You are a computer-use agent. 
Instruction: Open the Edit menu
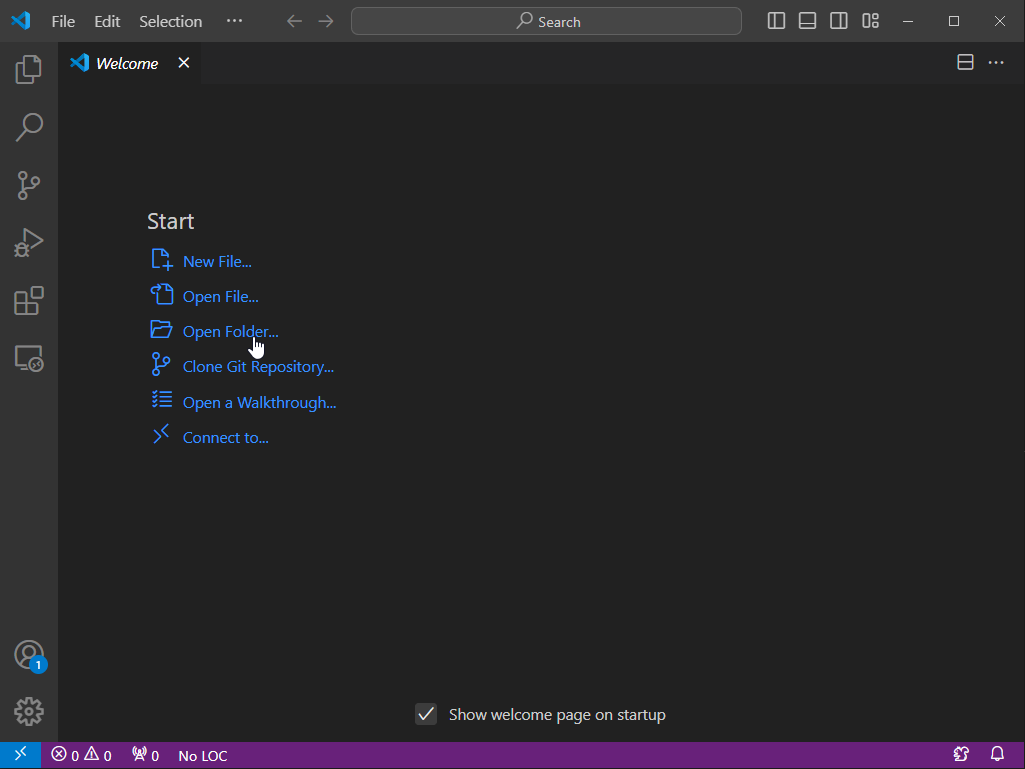tap(107, 21)
